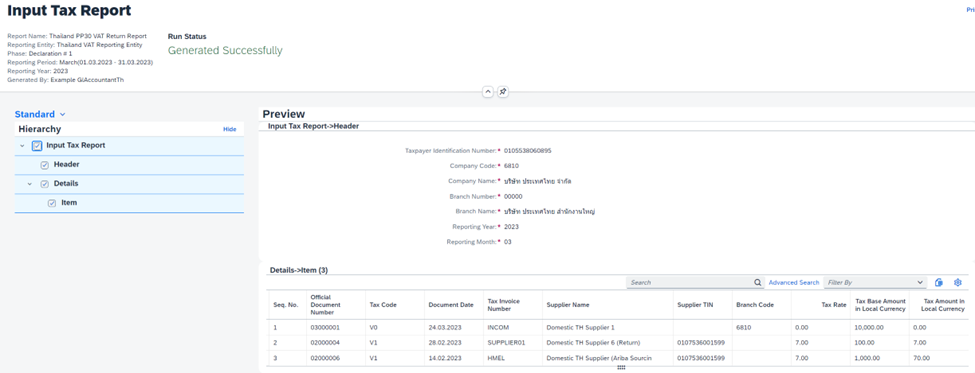975x373 pixels.
Task: Toggle the Header node checkbox
Action: [45, 165]
